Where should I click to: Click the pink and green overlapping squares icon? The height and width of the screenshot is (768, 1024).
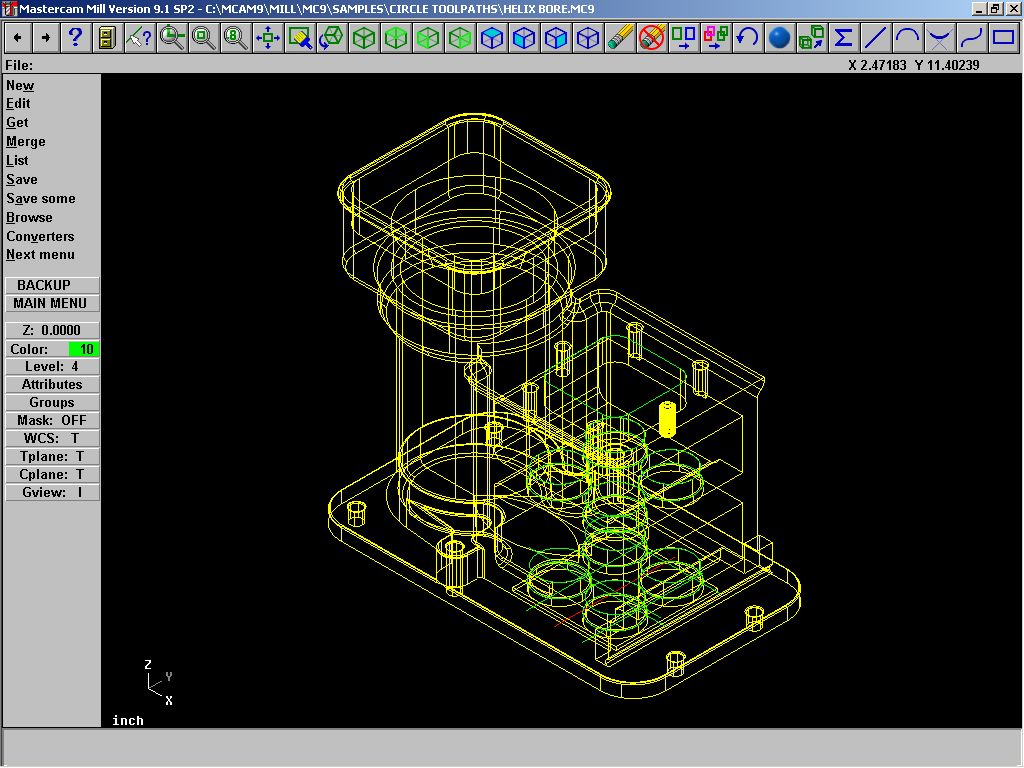(x=716, y=38)
